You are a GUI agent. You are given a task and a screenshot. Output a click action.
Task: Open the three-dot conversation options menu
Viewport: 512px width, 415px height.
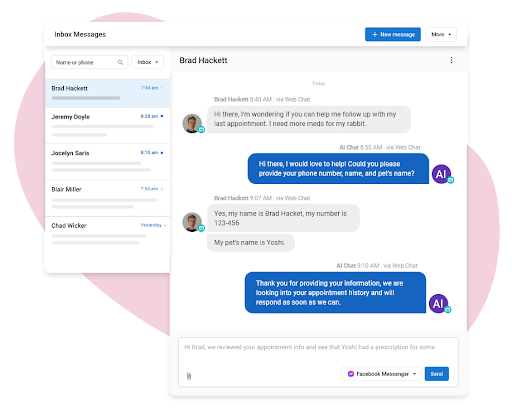pos(451,60)
